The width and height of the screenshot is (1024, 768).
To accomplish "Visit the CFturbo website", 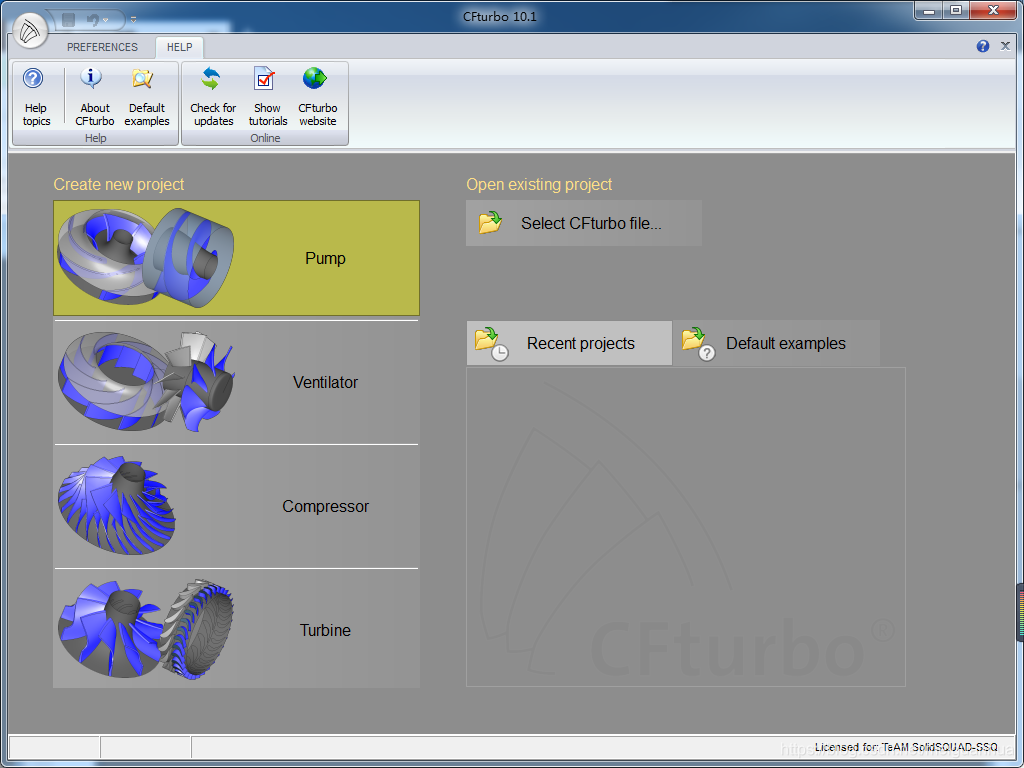I will click(317, 97).
